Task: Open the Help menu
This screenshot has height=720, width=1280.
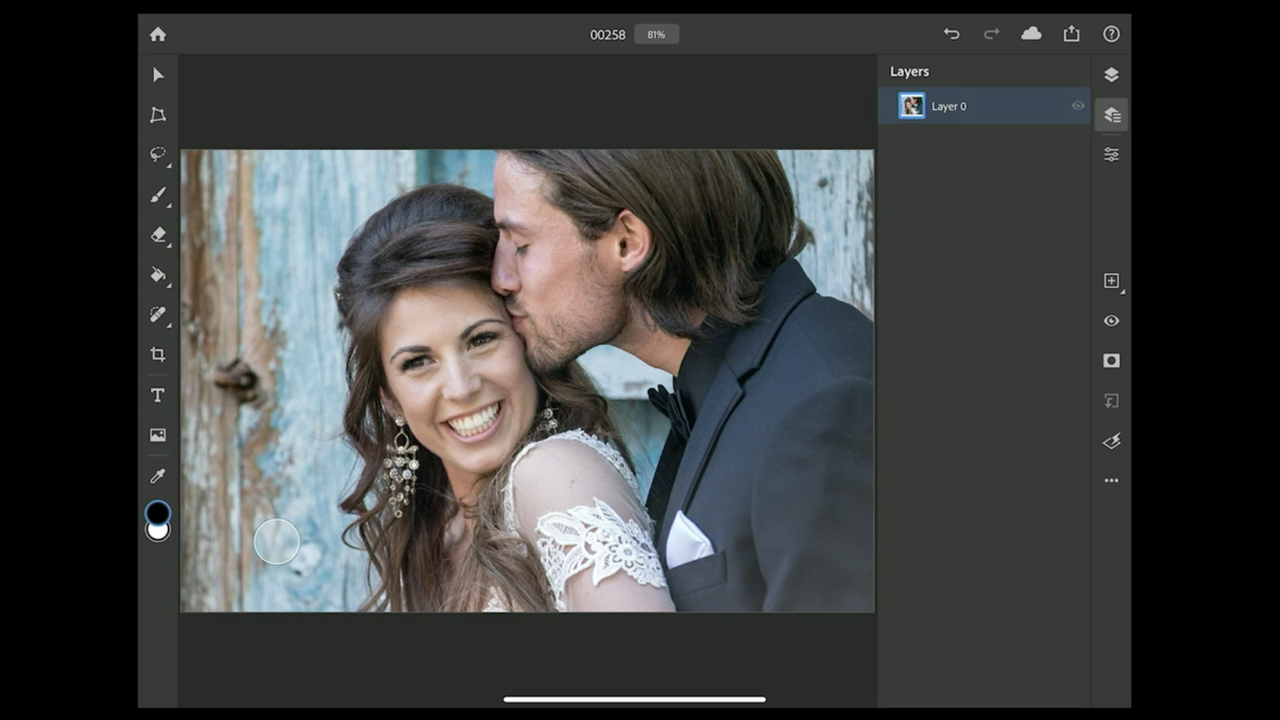Action: point(1111,34)
